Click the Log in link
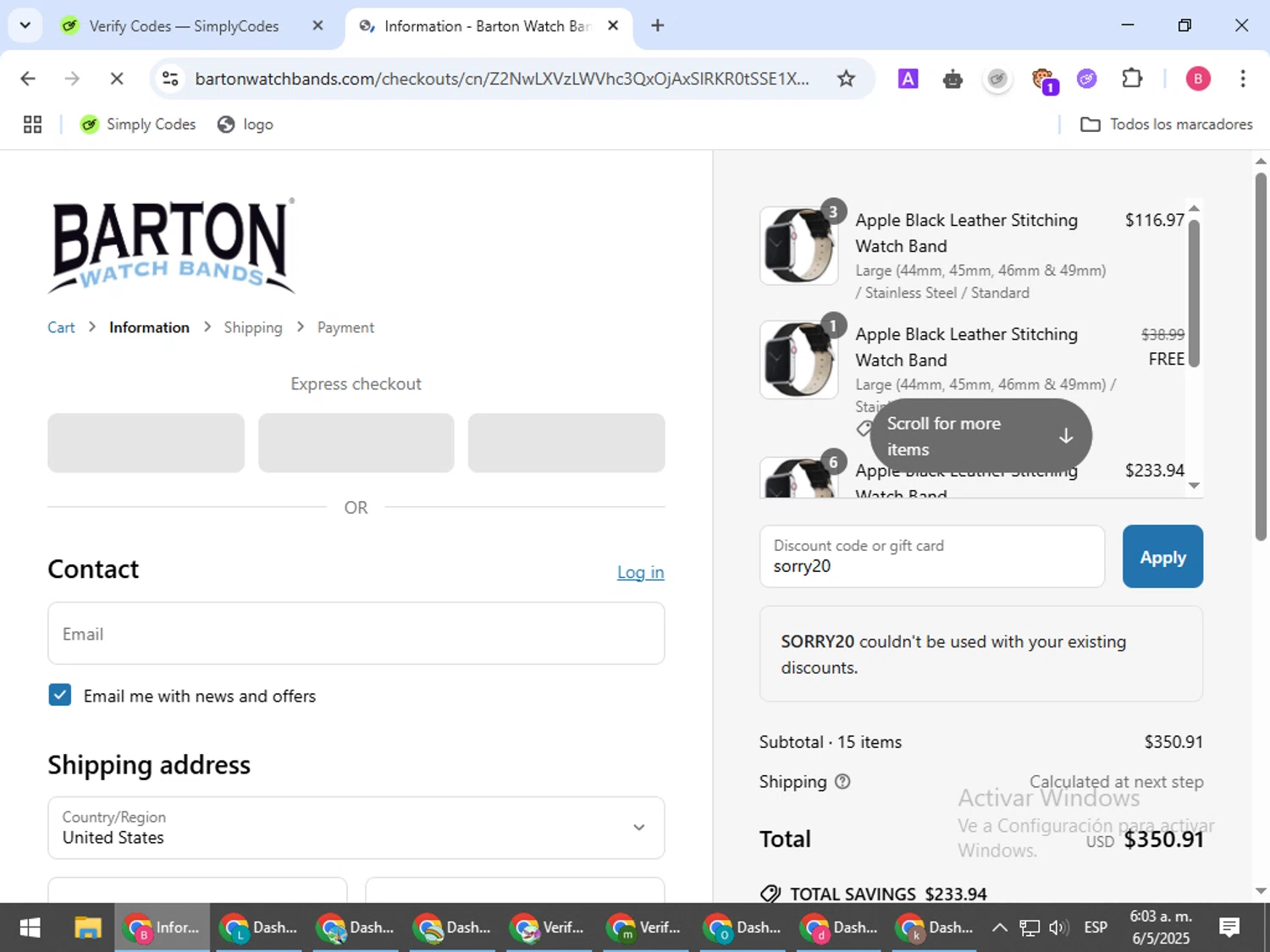1270x952 pixels. tap(641, 572)
